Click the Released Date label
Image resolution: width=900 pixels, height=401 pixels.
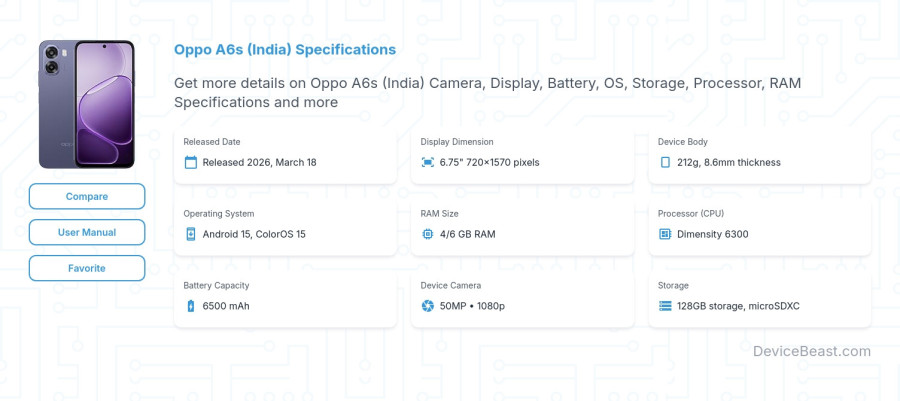point(212,142)
